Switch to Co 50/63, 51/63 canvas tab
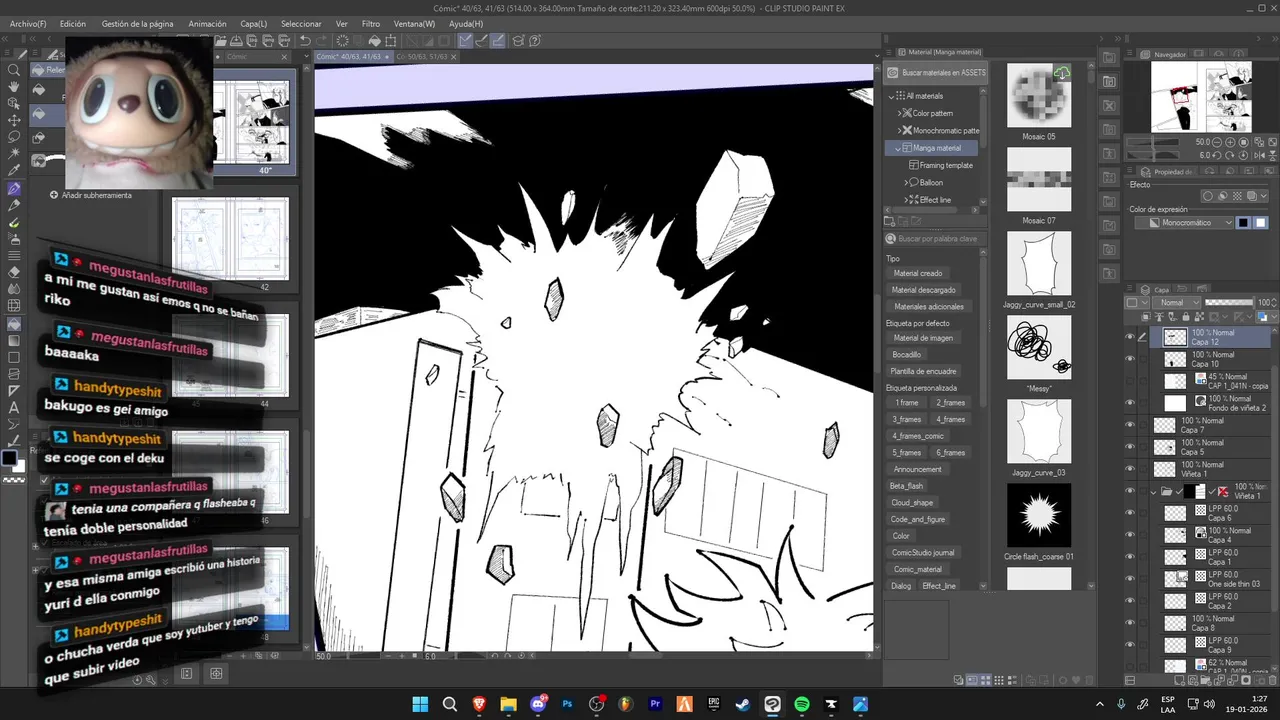Viewport: 1280px width, 720px height. (x=424, y=57)
